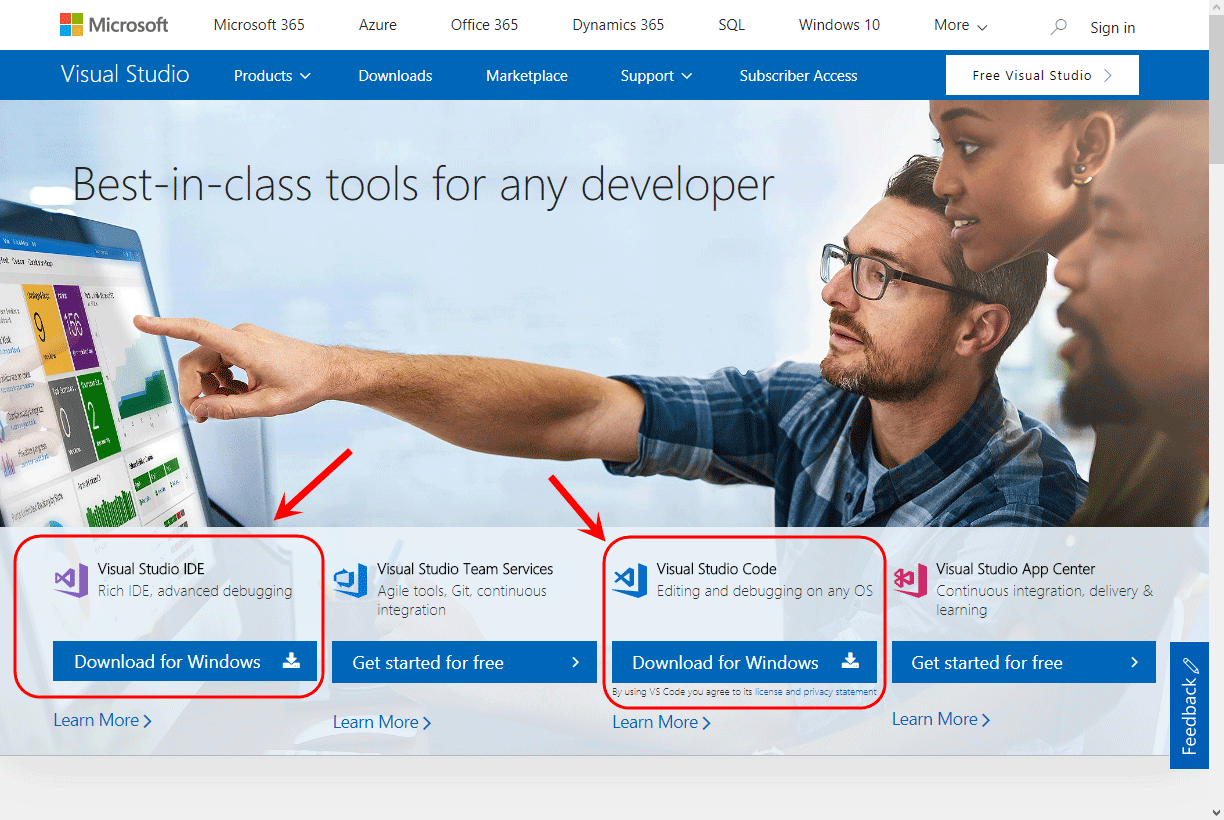Click the Free Visual Studio button

click(1042, 75)
